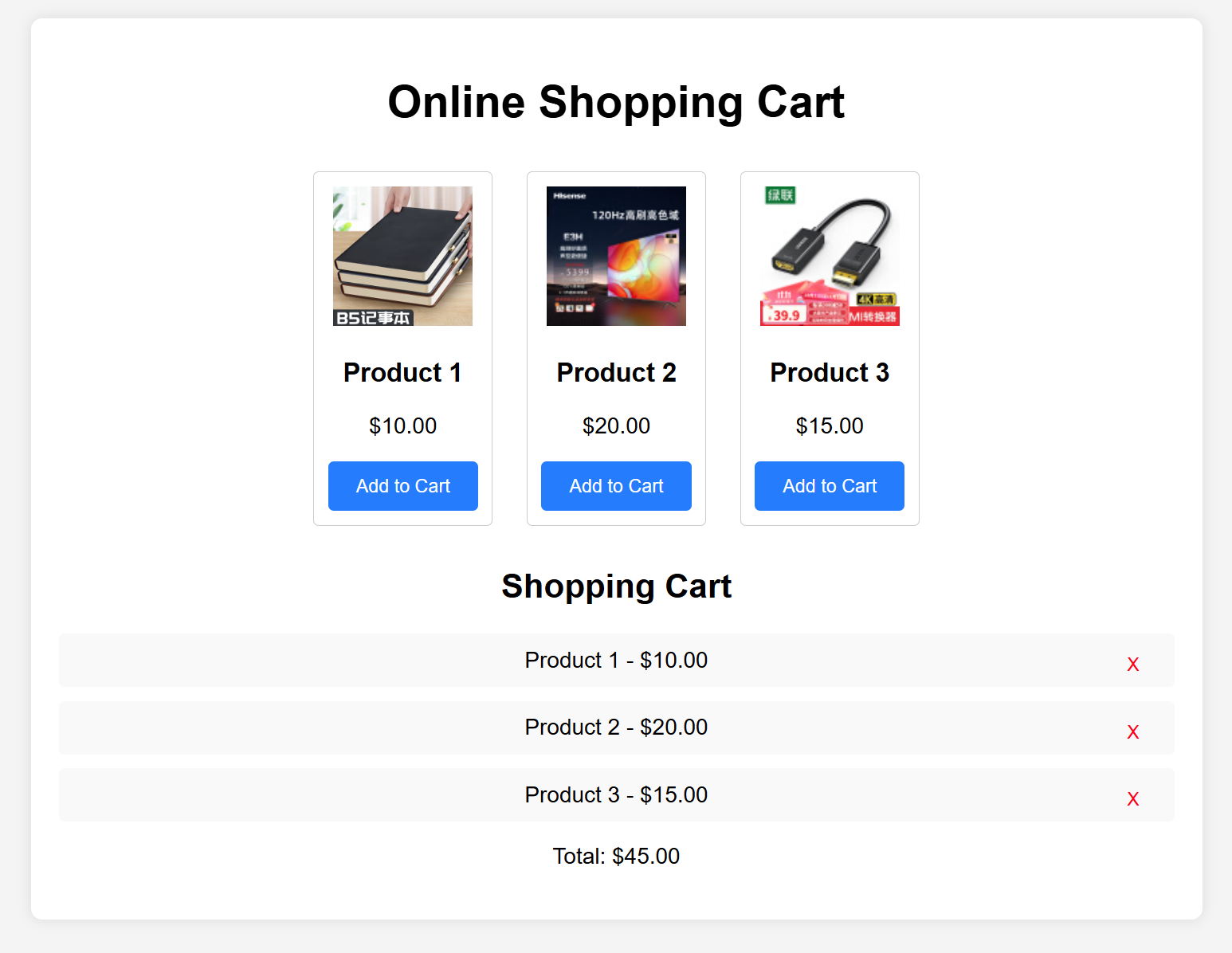Select cart row Product 1 - $10.00
The width and height of the screenshot is (1232, 953).
(616, 660)
